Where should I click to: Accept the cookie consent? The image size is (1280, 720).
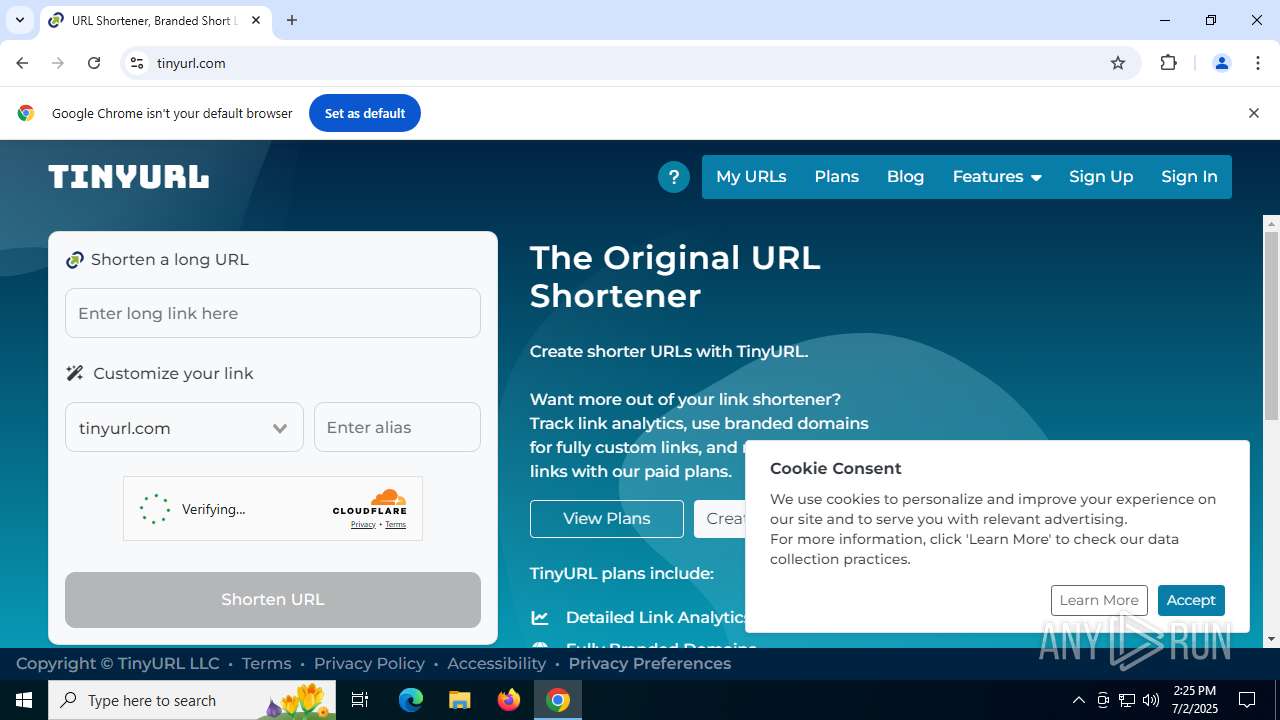click(x=1191, y=600)
